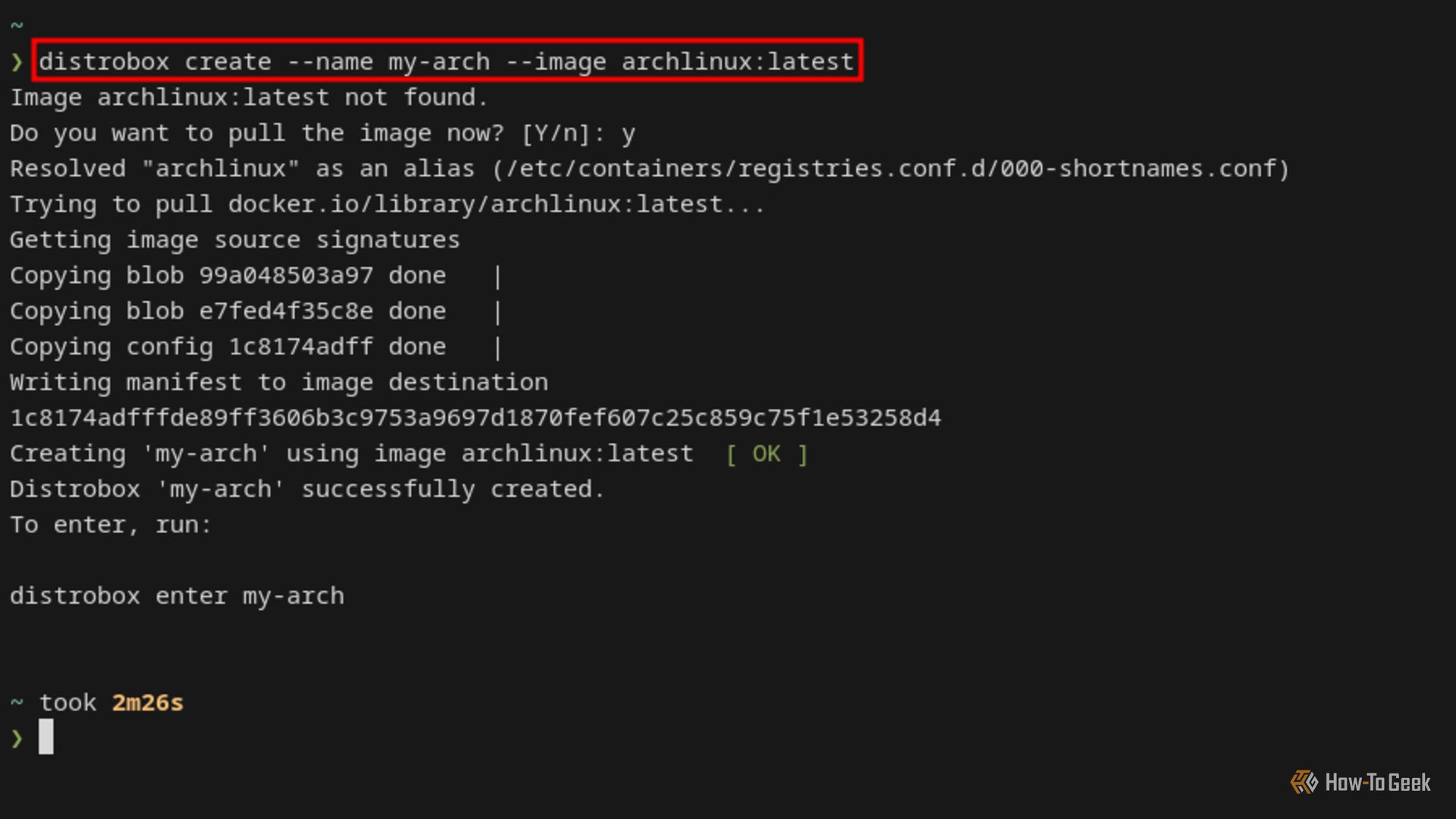The image size is (1456, 819).
Task: Click the long image hash line
Action: (x=475, y=418)
